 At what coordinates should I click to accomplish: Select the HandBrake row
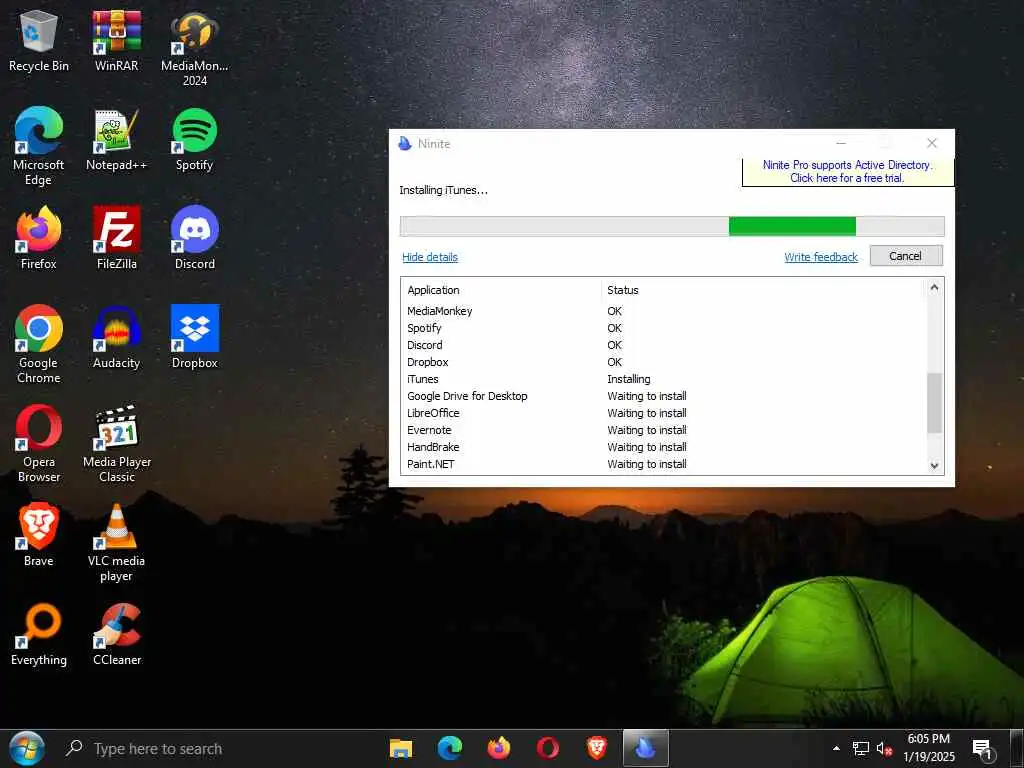[664, 447]
